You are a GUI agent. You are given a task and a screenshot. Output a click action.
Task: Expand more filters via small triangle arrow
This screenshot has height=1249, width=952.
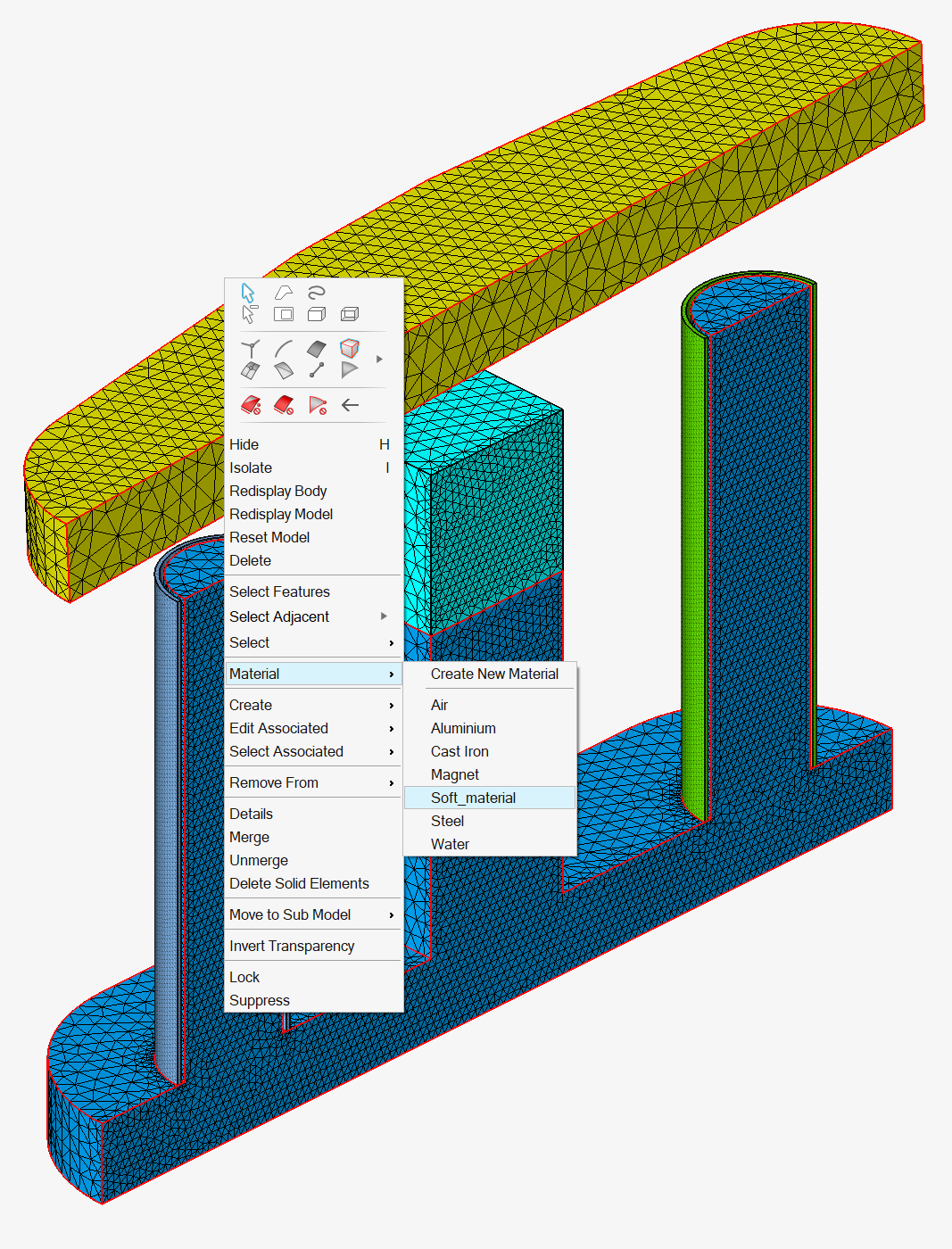coord(379,360)
